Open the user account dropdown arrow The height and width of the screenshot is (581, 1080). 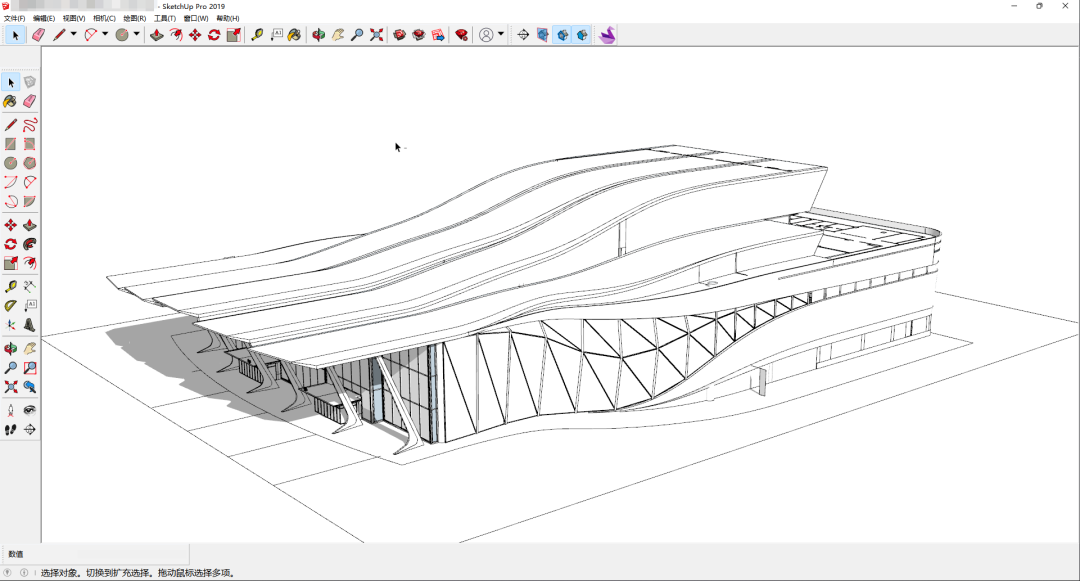click(501, 34)
